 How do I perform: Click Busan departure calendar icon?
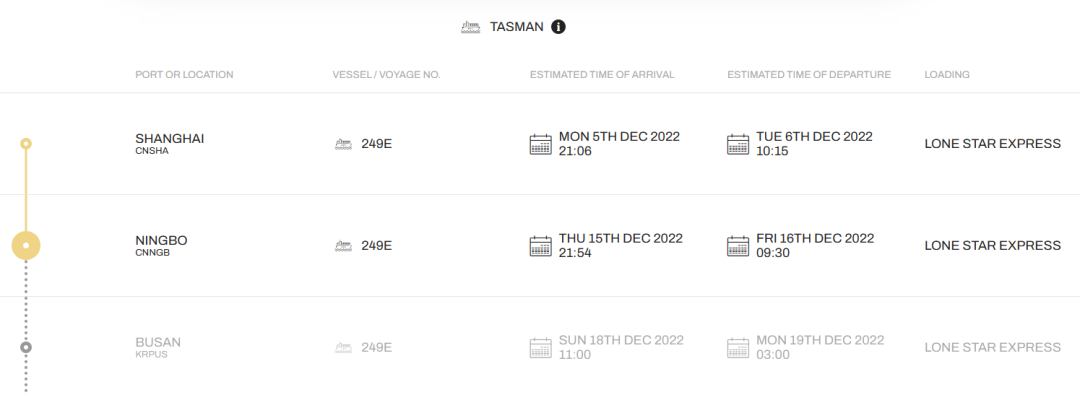(x=738, y=347)
